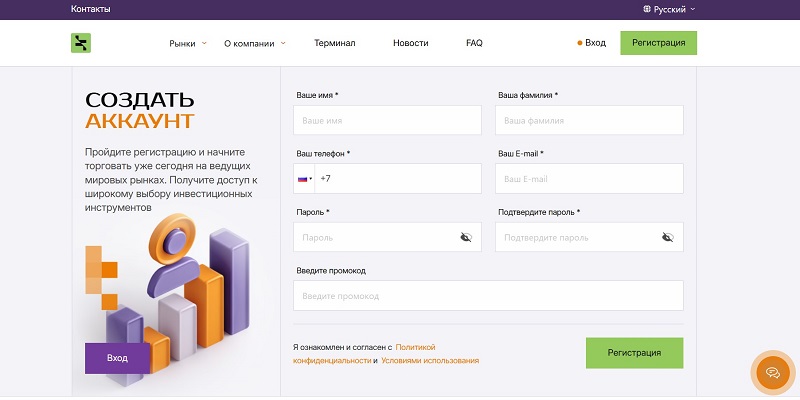Click the green site logo

[80, 43]
